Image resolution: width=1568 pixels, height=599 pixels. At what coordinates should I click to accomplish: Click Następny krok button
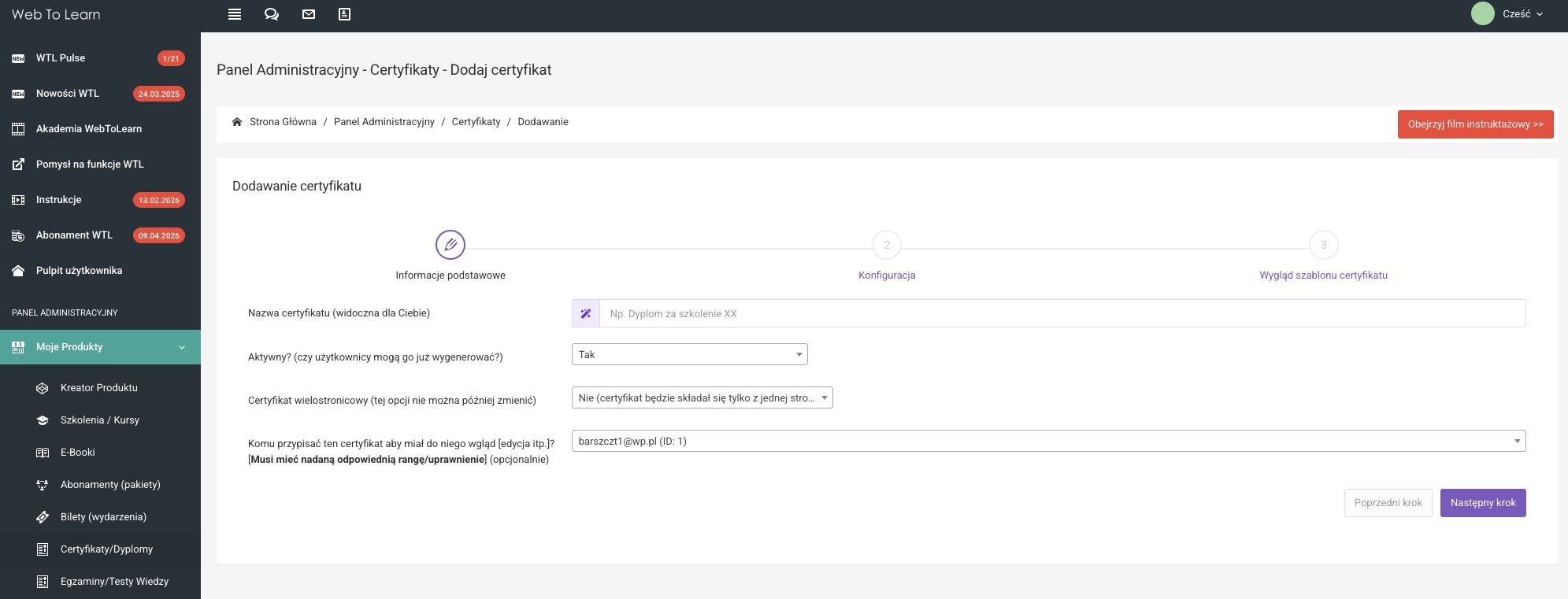pos(1483,503)
